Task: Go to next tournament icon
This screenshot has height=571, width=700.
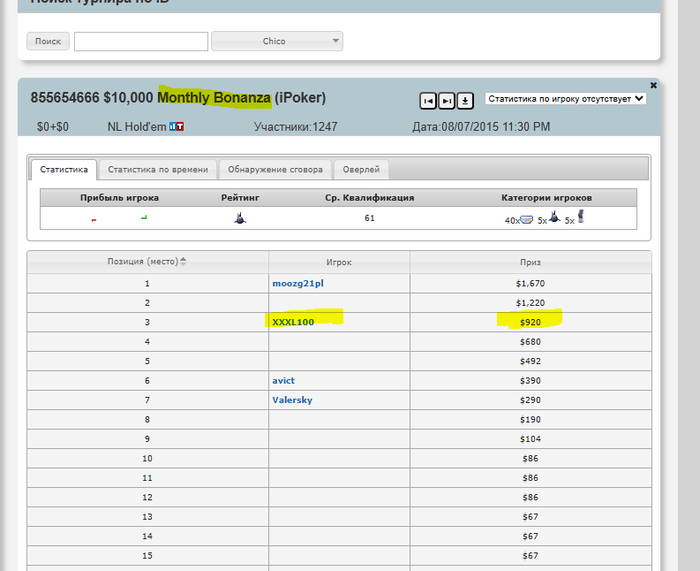Action: [x=446, y=100]
